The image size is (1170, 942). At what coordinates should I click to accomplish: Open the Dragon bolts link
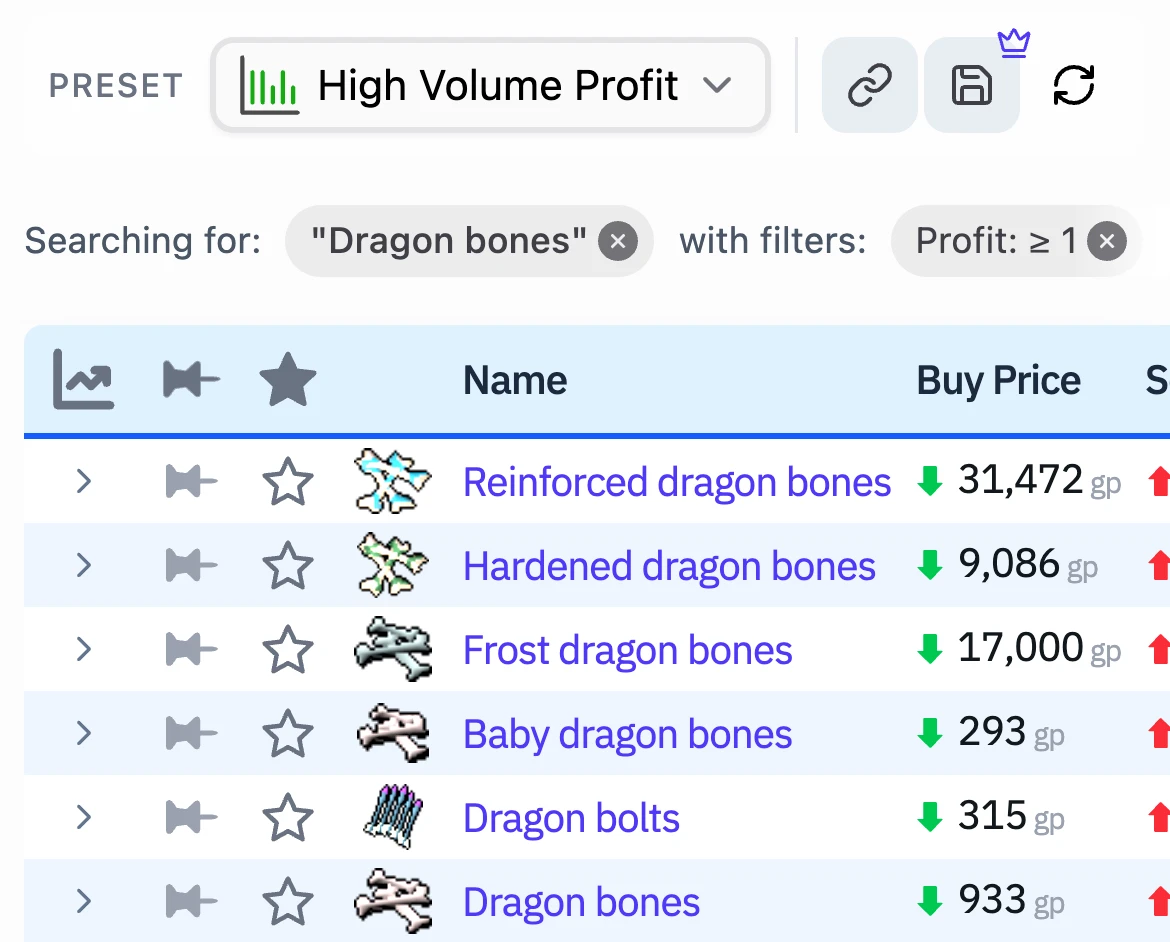pyautogui.click(x=572, y=818)
